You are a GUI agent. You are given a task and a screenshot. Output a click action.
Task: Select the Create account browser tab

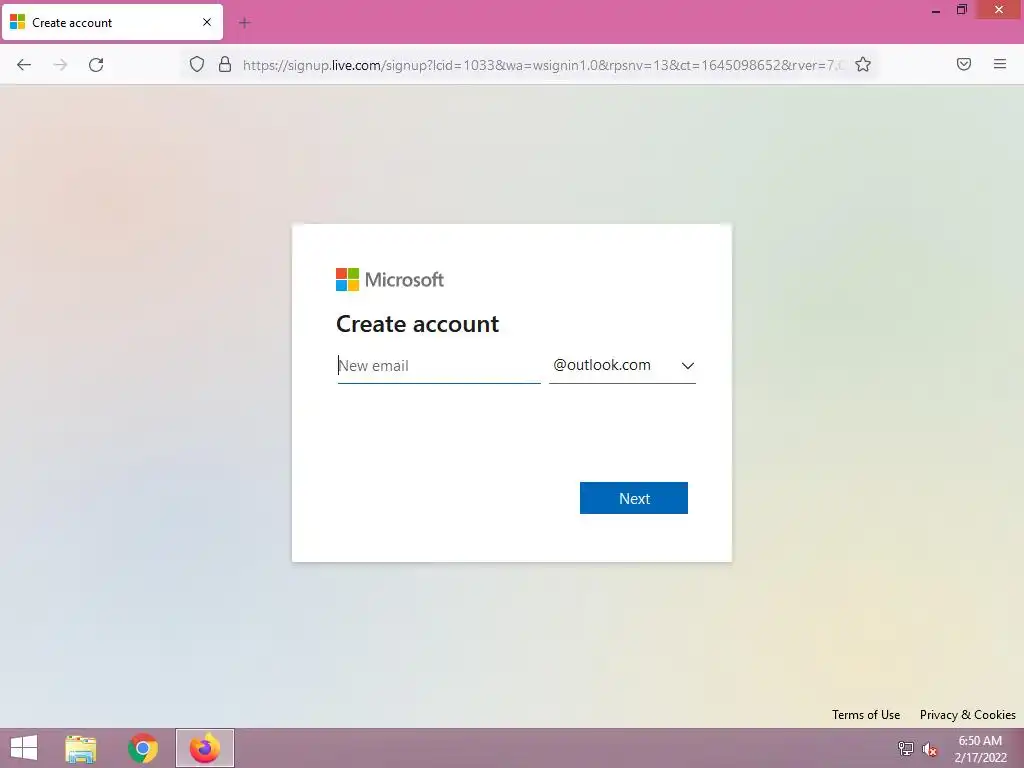pos(112,22)
